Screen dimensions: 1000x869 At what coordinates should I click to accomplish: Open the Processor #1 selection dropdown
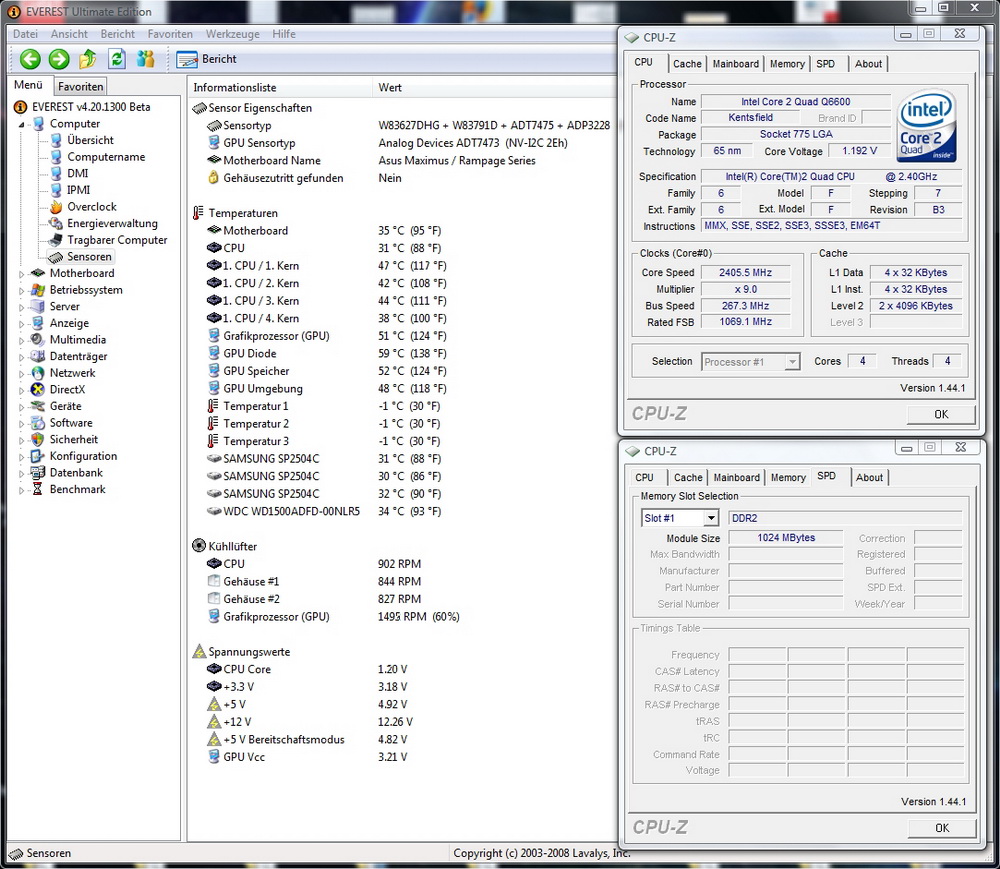tap(750, 362)
